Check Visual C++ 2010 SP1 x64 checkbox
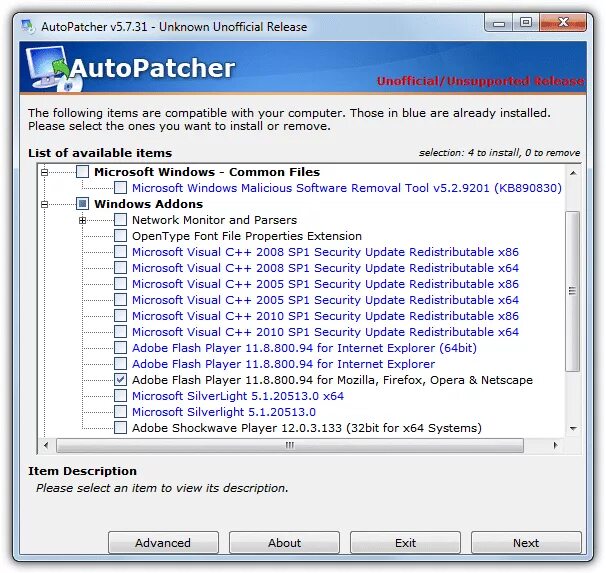Screen dimensions: 606x573 point(121,332)
